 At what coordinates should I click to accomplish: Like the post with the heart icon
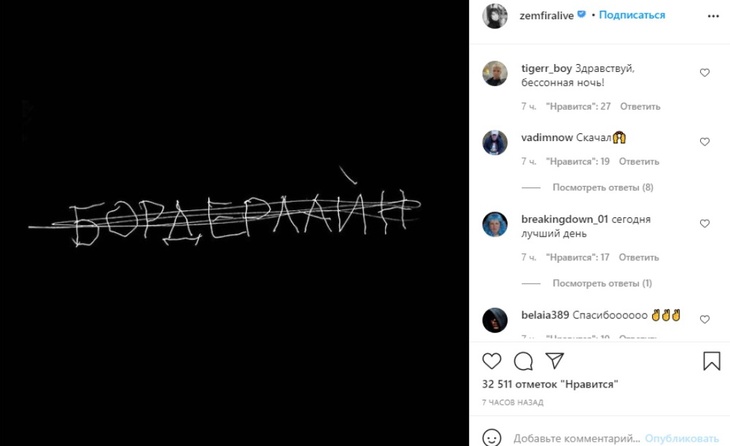click(492, 361)
